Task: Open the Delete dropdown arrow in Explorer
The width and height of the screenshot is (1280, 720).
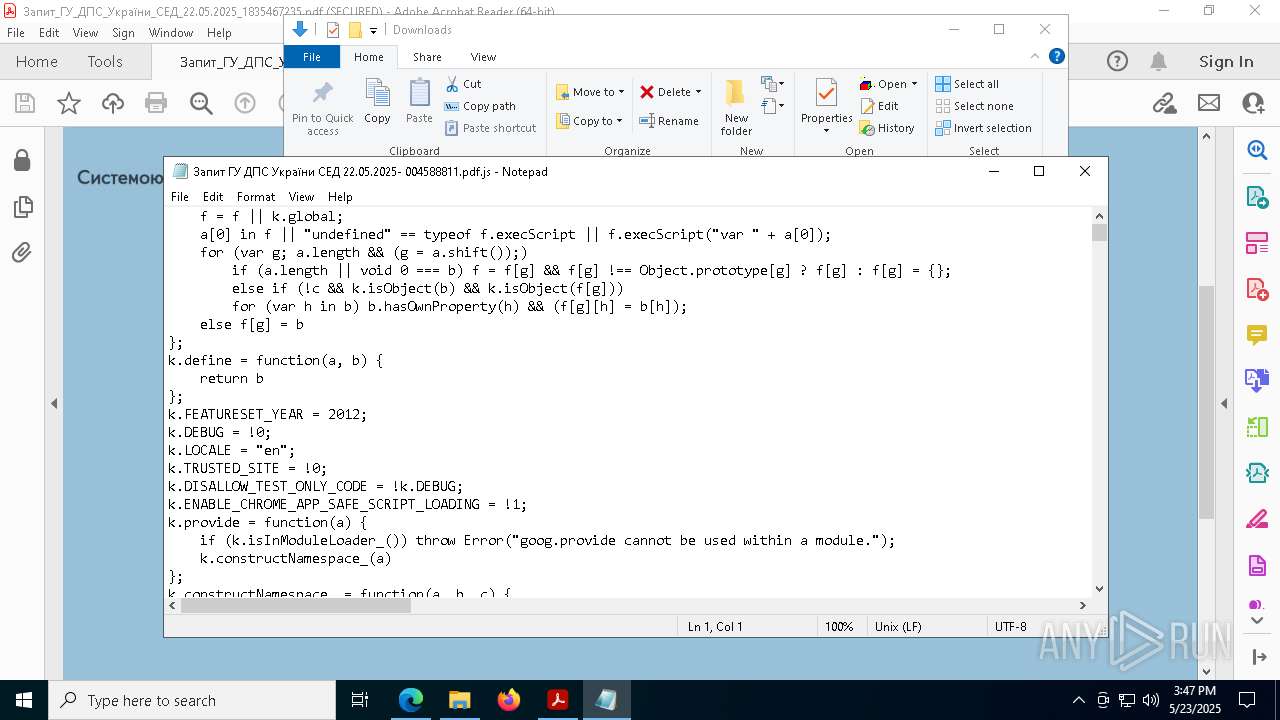Action: click(x=698, y=92)
